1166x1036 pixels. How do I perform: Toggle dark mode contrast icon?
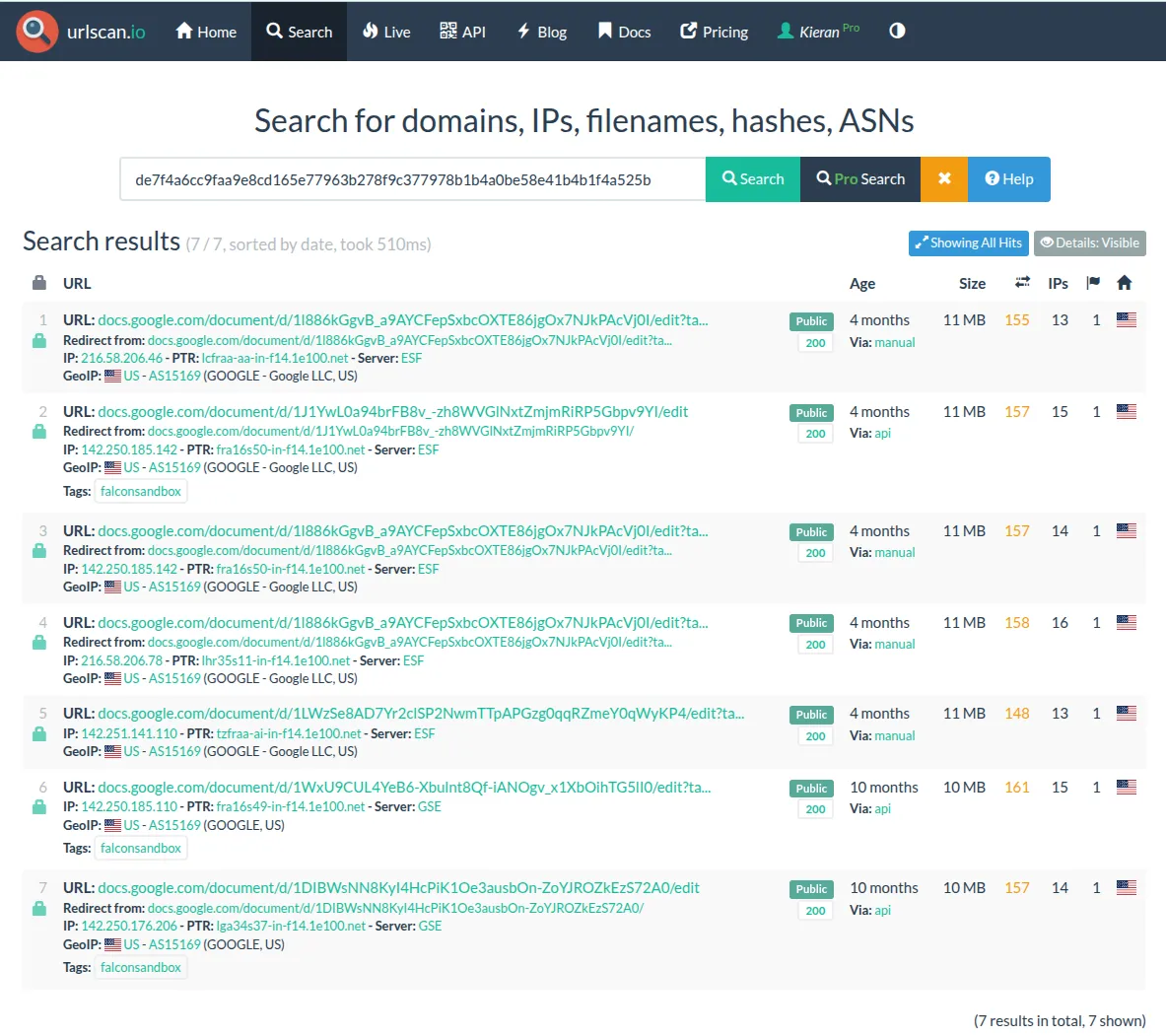point(897,31)
